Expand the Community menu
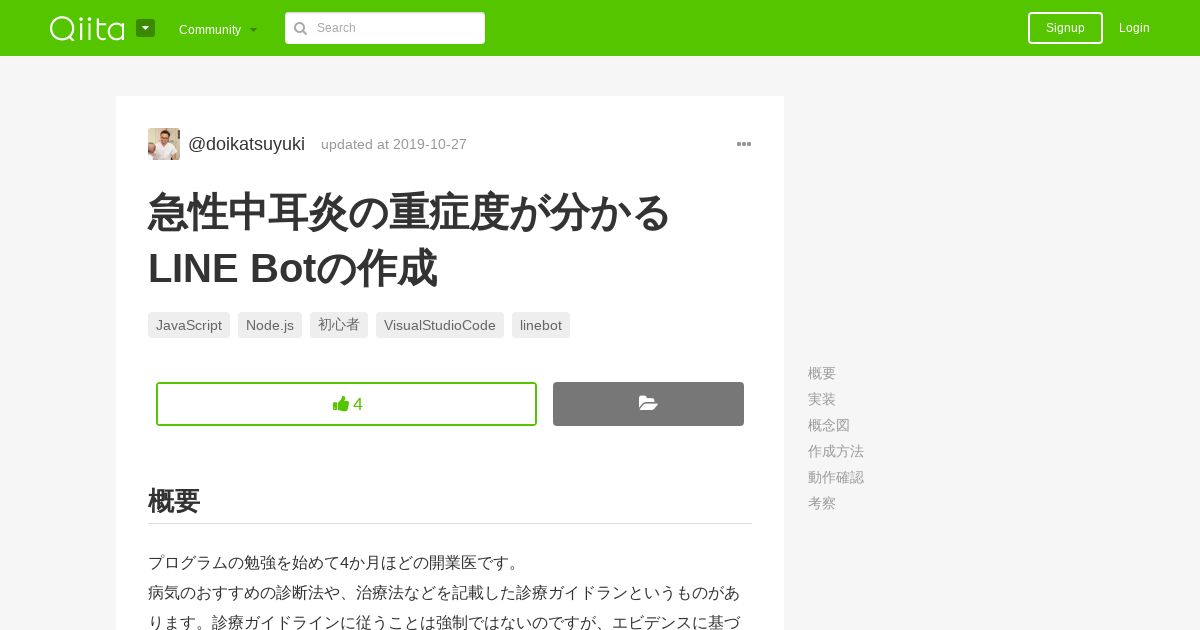Viewport: 1200px width, 630px height. 218,30
